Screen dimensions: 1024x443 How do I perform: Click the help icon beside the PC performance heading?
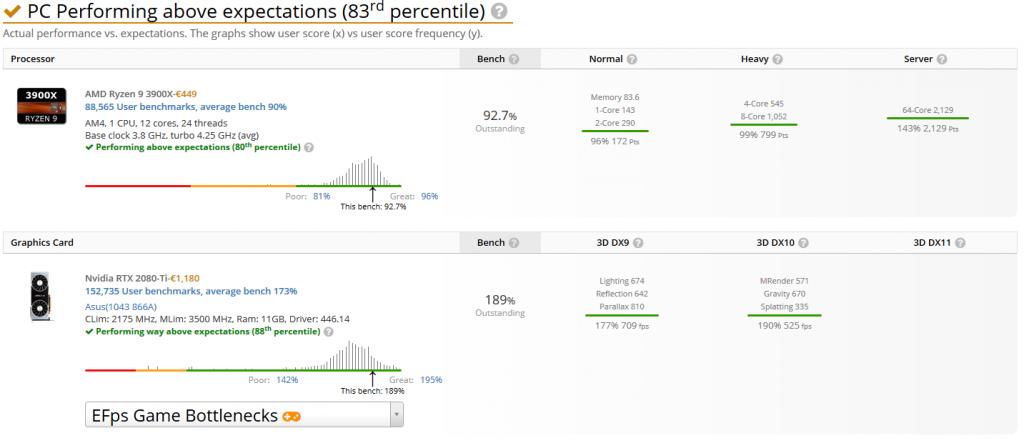(499, 11)
